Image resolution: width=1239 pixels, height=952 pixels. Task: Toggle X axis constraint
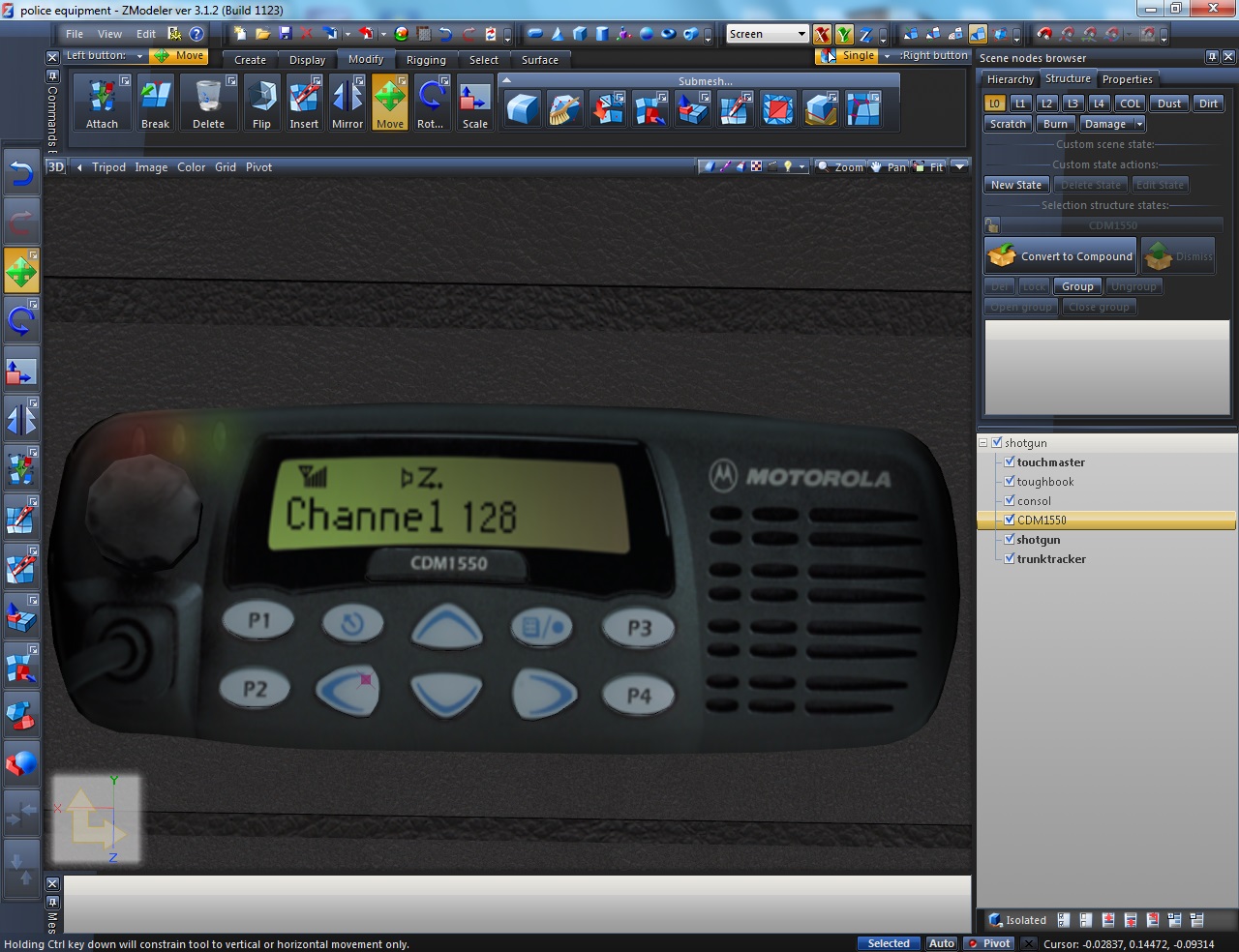click(x=822, y=35)
